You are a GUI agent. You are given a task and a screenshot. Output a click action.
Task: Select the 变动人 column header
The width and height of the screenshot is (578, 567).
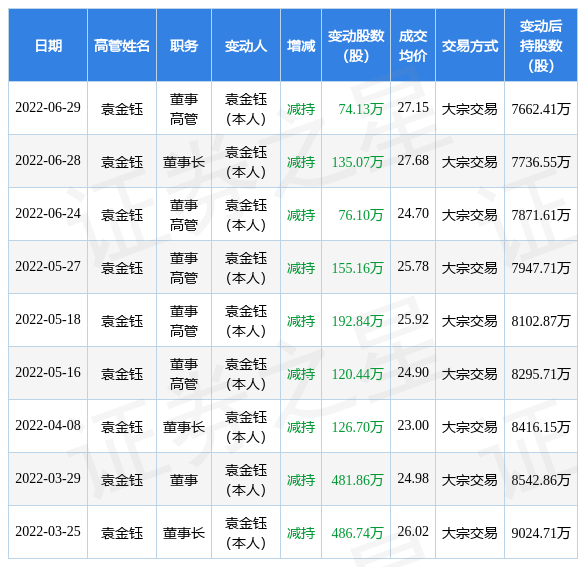pos(246,46)
